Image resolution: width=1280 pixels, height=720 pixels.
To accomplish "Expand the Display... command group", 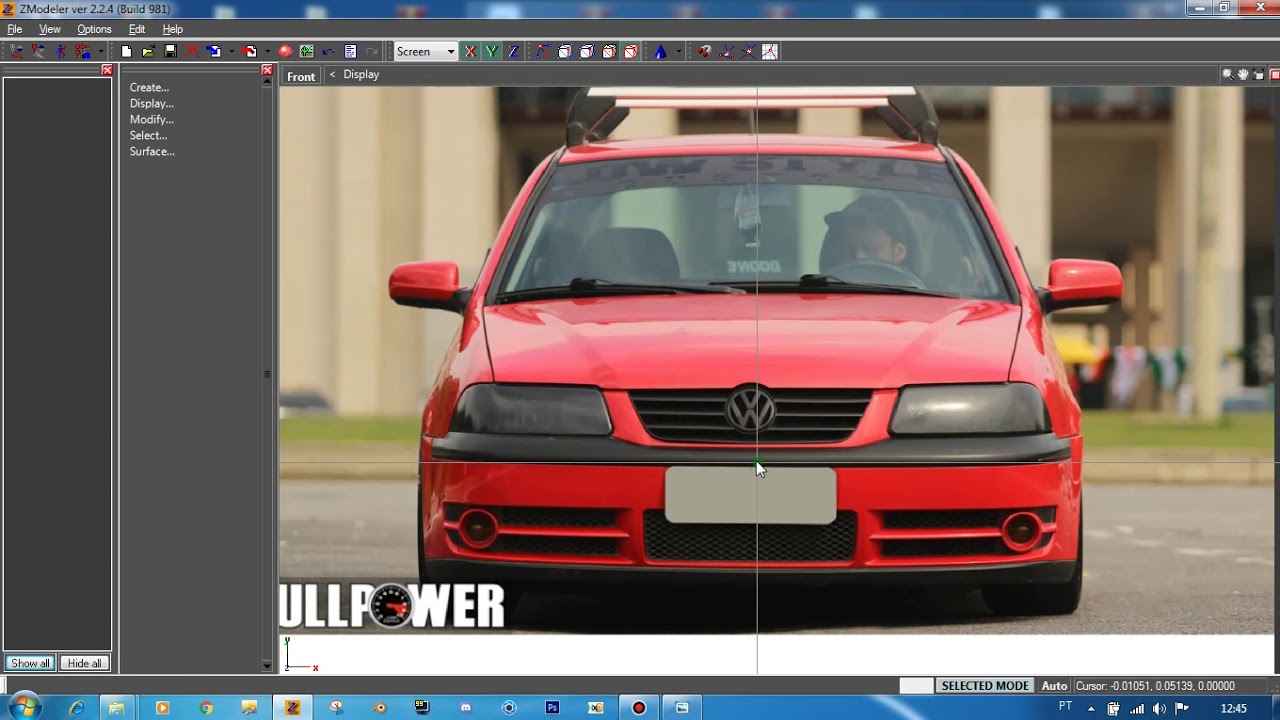I will tap(151, 103).
